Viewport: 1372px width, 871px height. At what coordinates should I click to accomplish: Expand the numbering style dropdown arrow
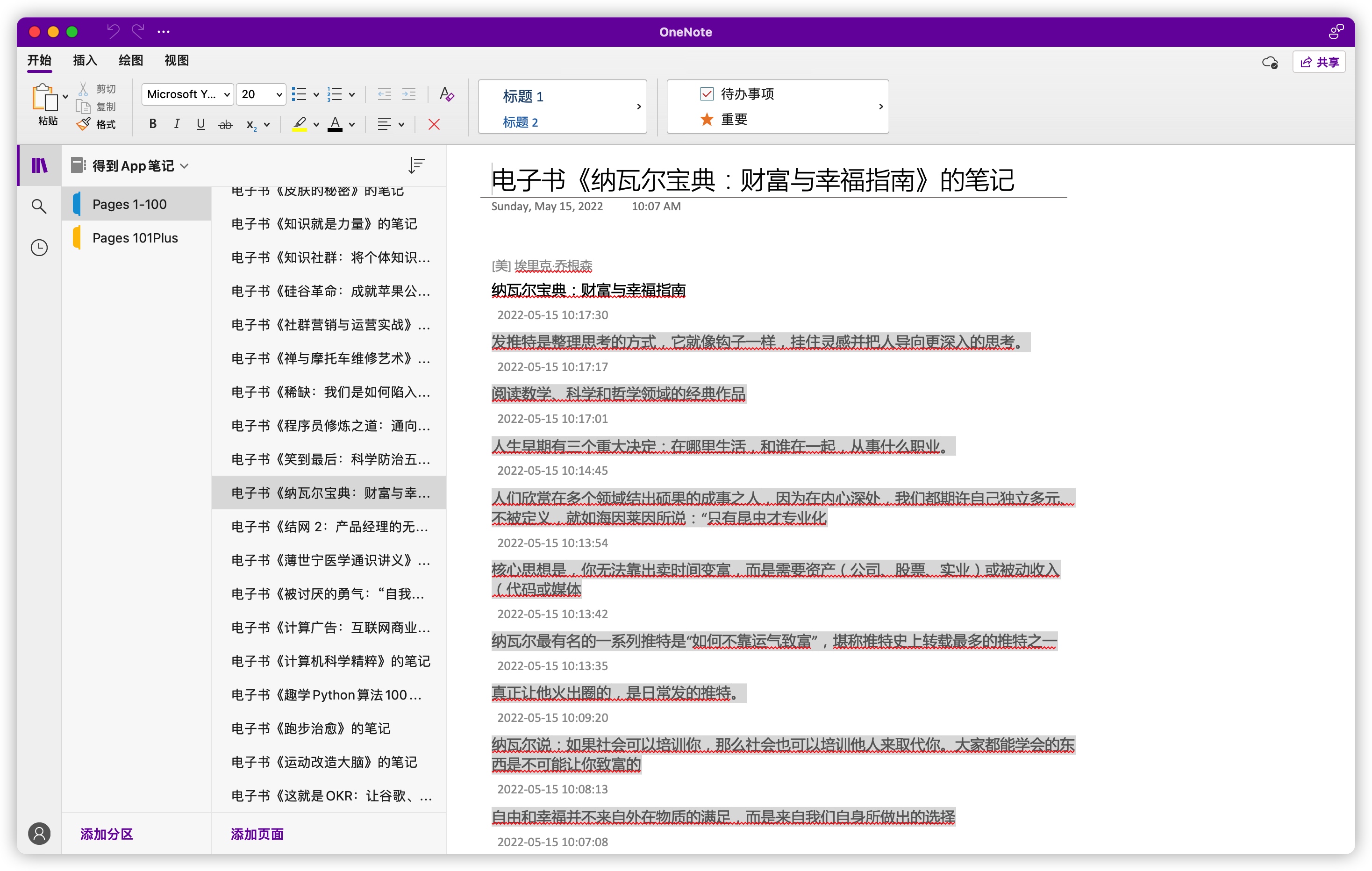352,94
